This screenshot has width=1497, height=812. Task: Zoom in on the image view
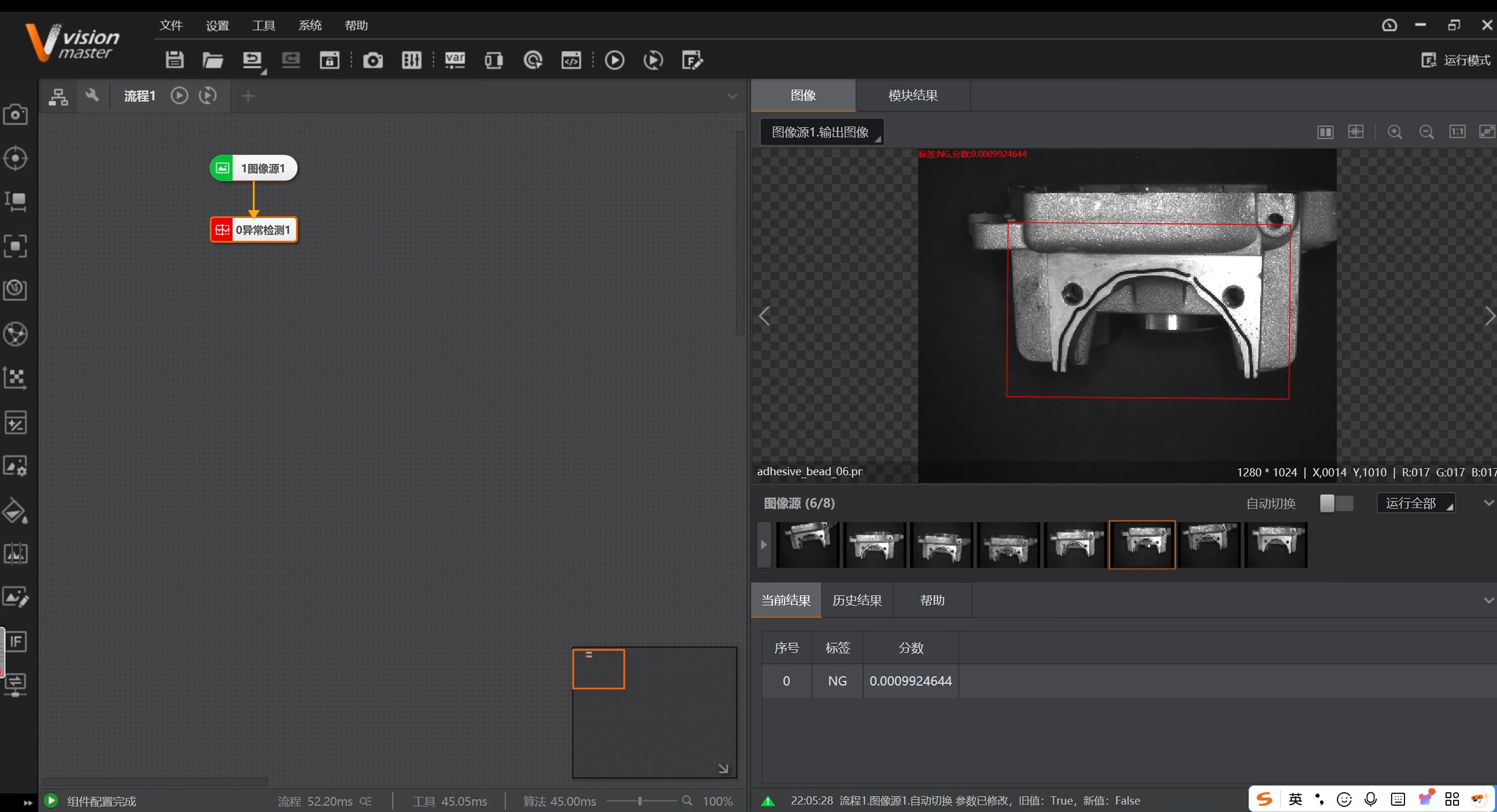[1395, 132]
